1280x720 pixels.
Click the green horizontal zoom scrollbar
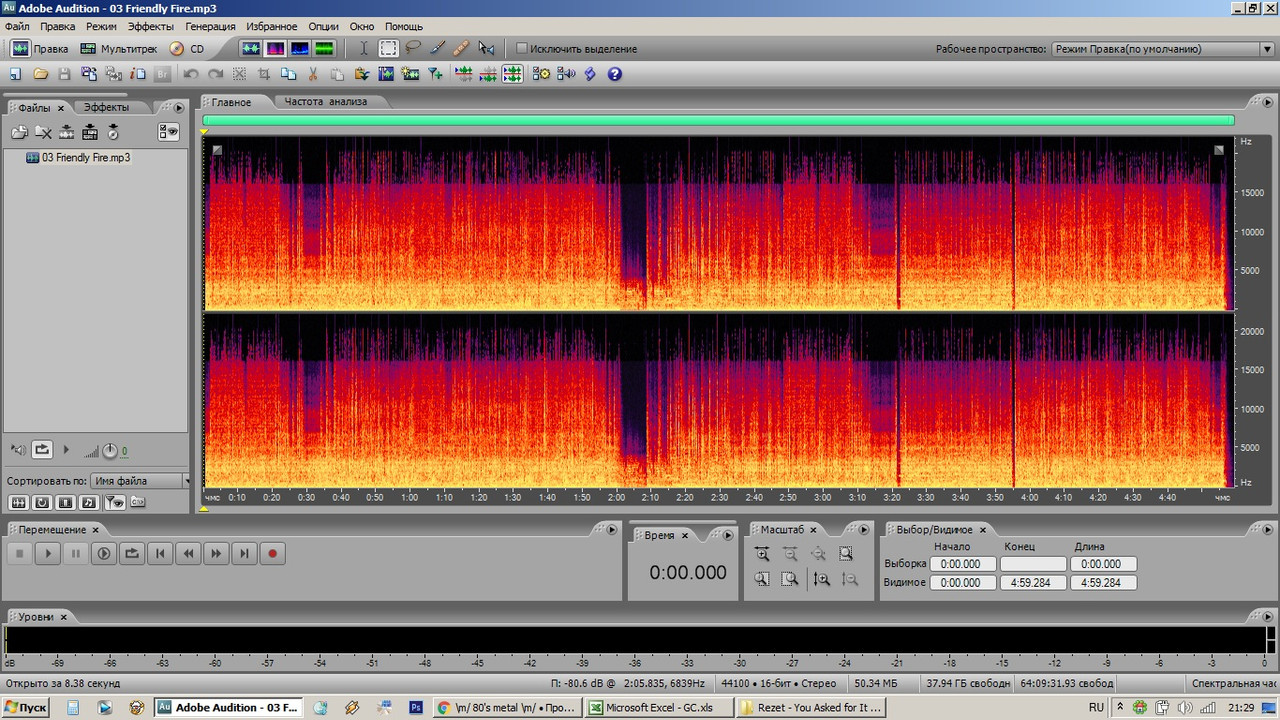tap(718, 120)
